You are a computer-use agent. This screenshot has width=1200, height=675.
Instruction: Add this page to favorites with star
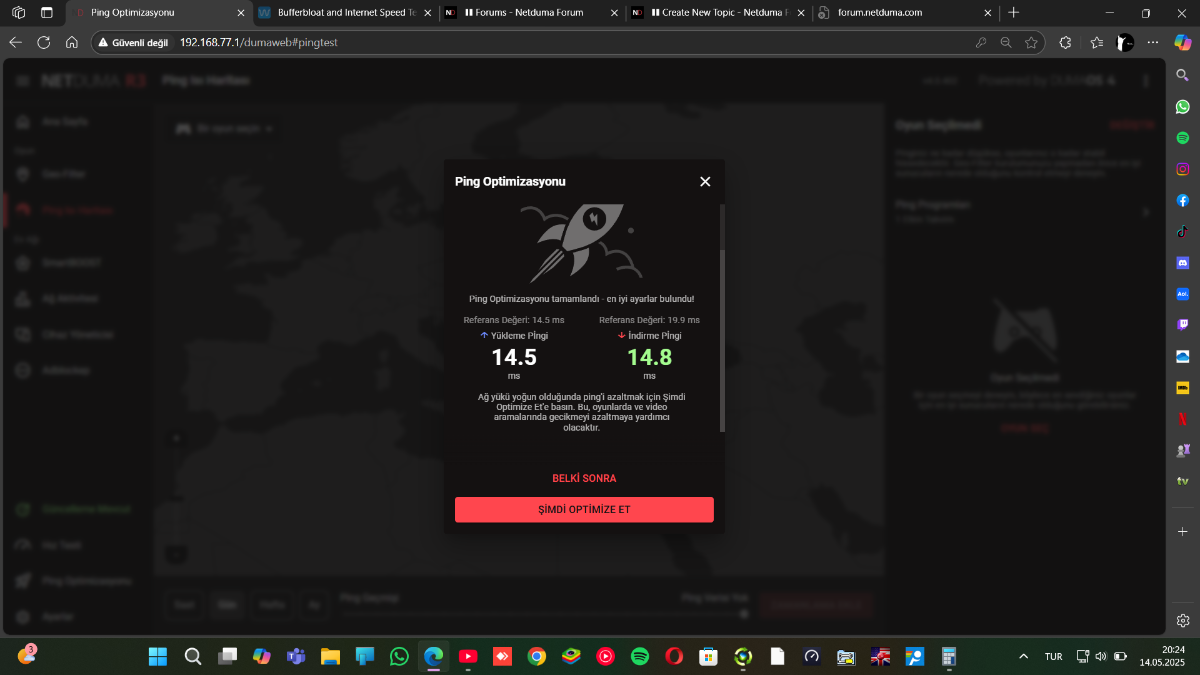(x=1031, y=43)
